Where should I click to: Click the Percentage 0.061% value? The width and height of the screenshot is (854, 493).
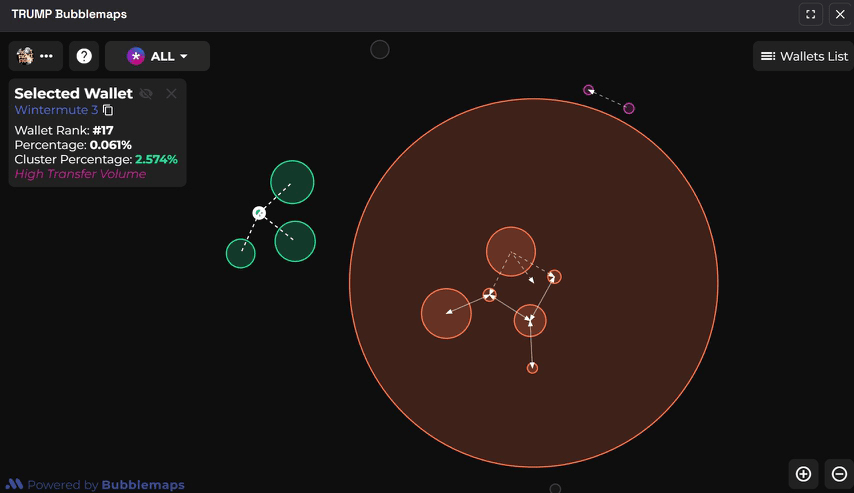click(111, 145)
